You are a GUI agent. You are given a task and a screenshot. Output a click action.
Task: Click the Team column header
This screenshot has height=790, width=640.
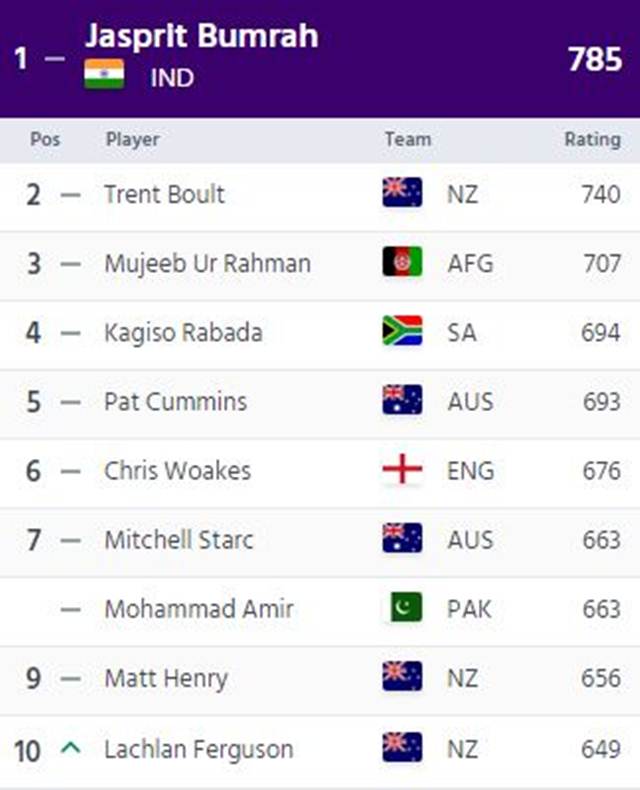(x=408, y=140)
